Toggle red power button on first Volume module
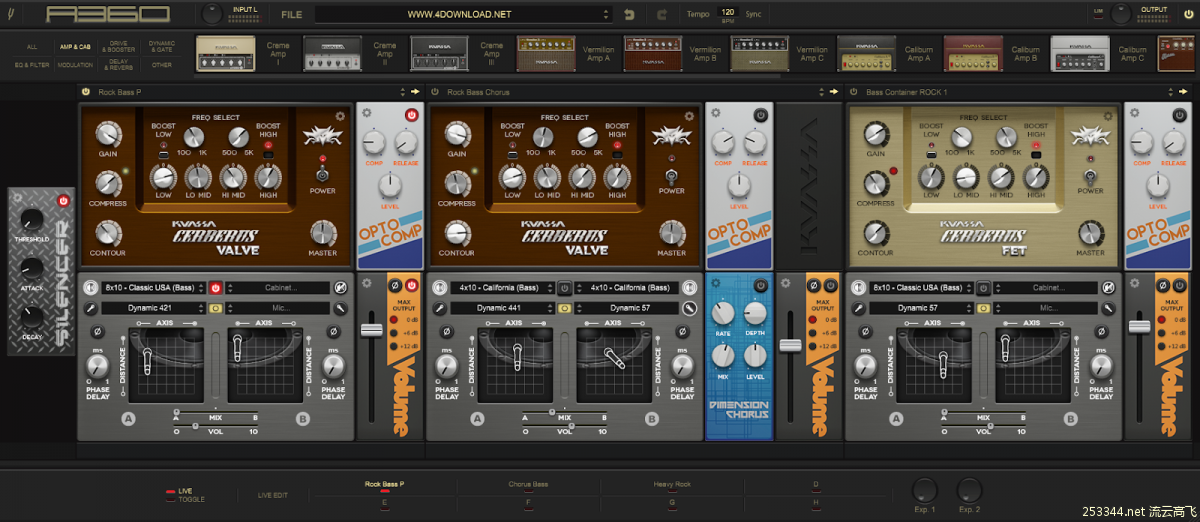Screen dimensions: 1200x522 [x=410, y=287]
